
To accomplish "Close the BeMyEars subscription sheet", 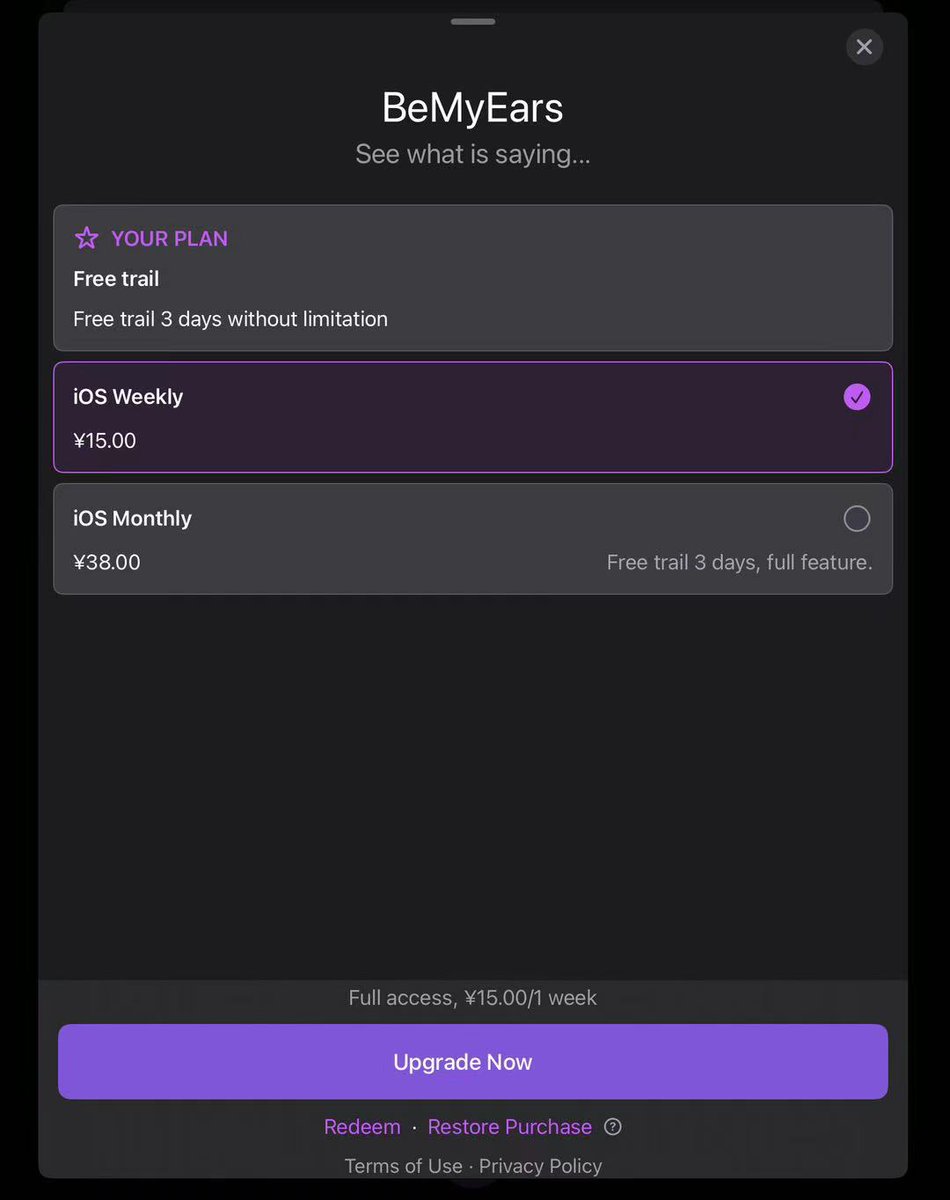I will click(864, 47).
